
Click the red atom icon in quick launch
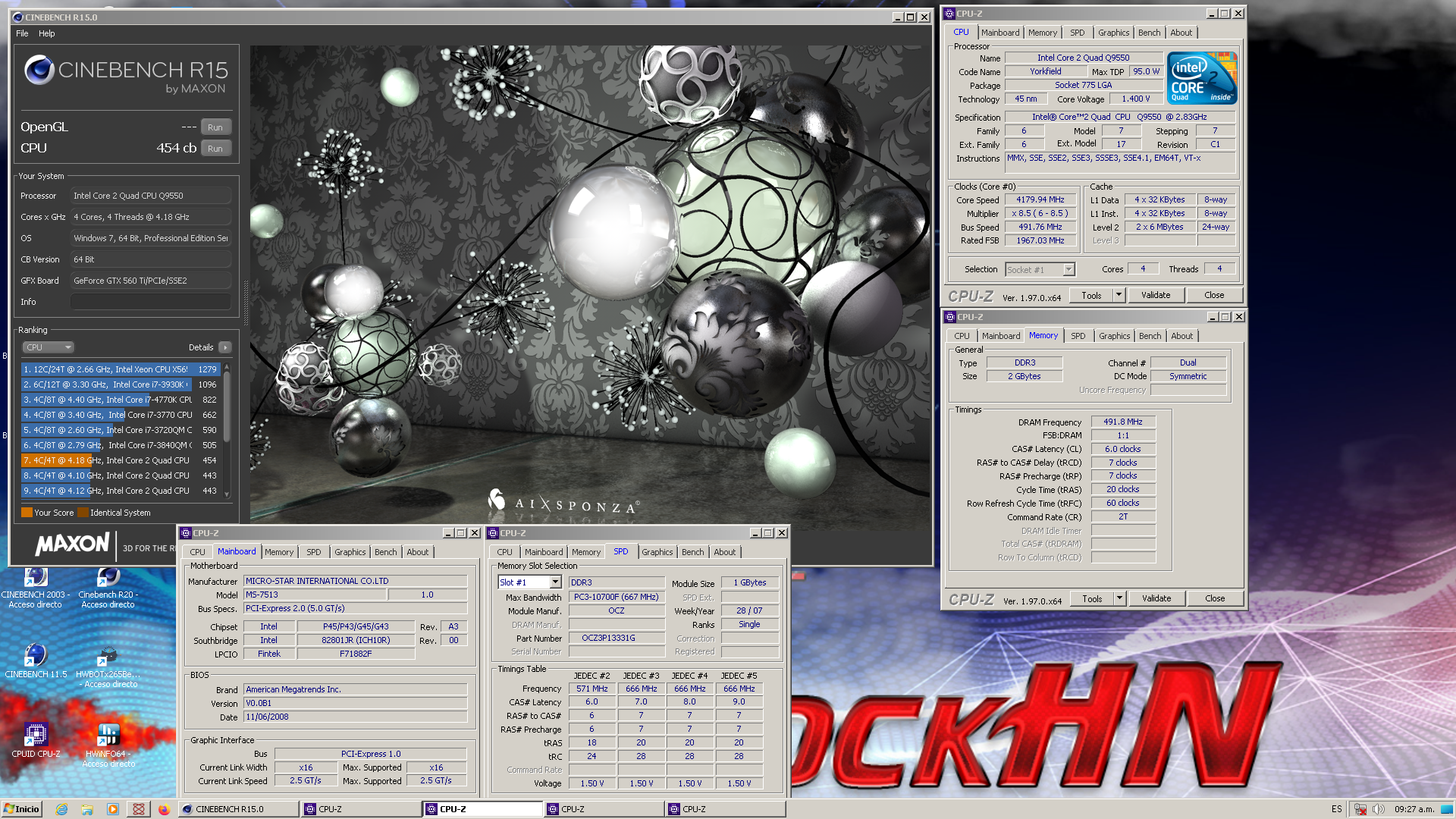(139, 809)
